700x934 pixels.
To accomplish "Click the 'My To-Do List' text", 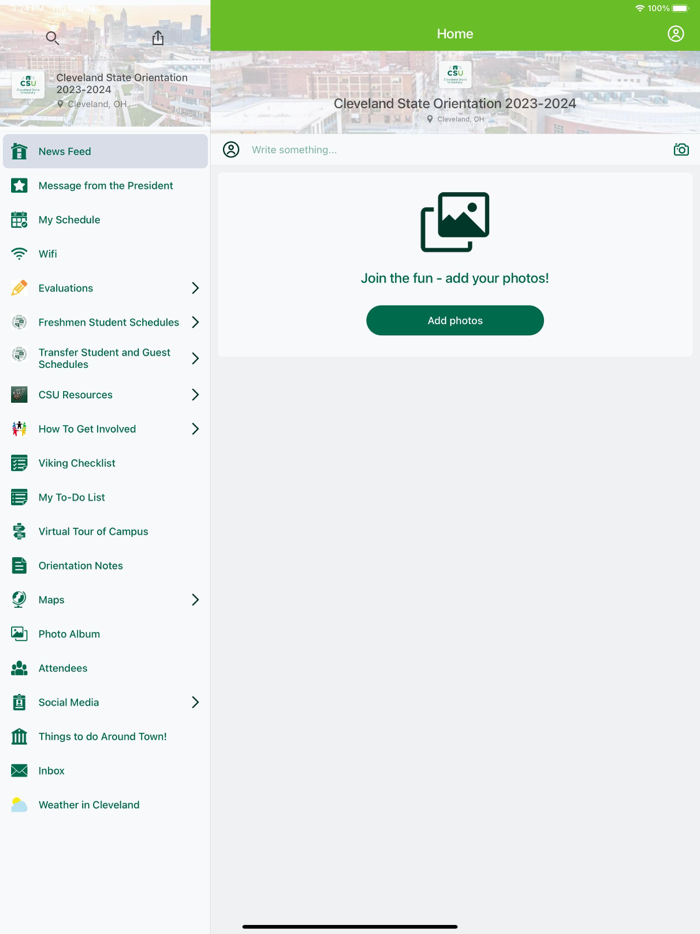I will pyautogui.click(x=71, y=497).
